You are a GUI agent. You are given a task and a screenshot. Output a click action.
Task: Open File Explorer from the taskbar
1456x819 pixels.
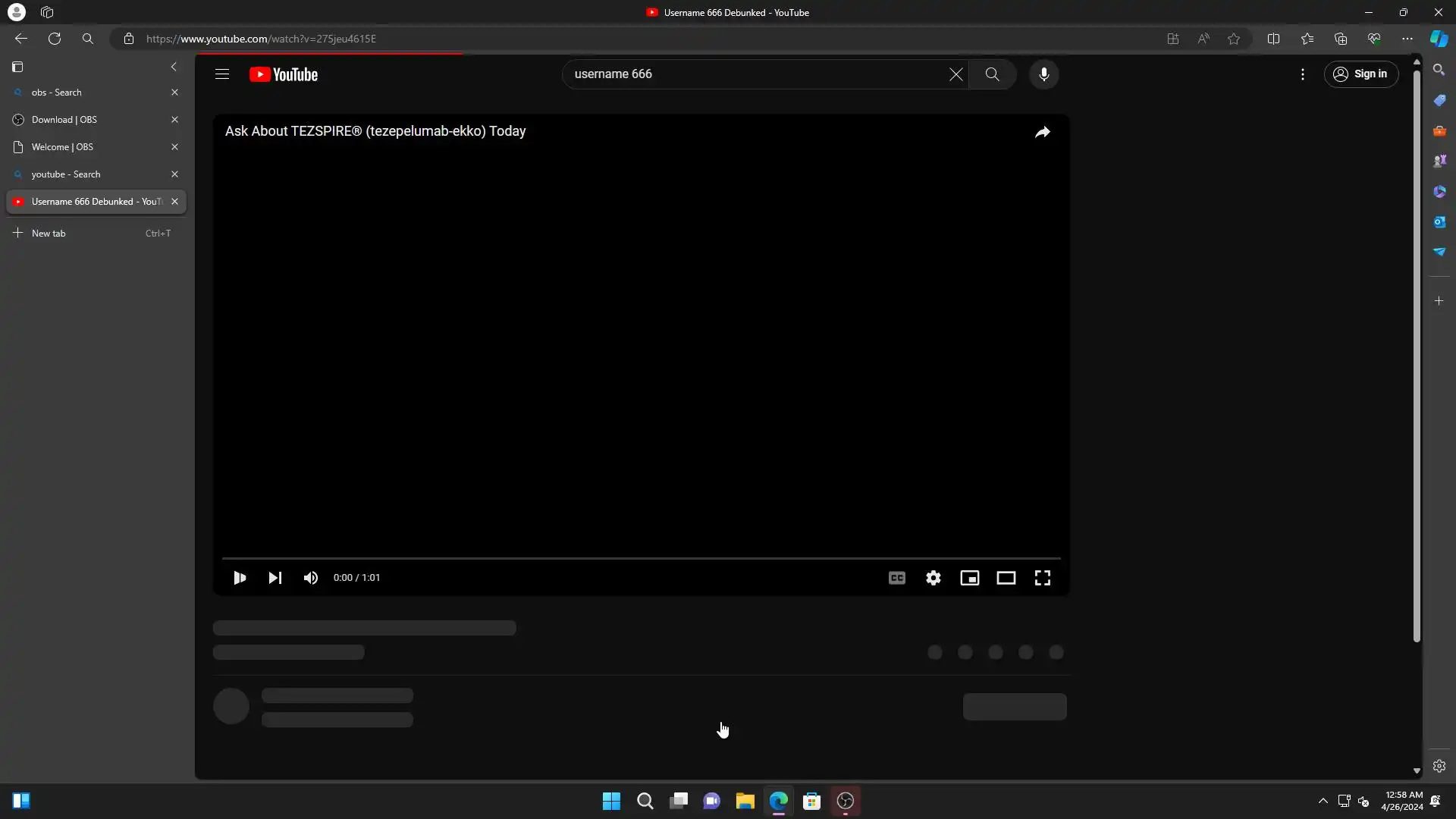click(x=745, y=802)
